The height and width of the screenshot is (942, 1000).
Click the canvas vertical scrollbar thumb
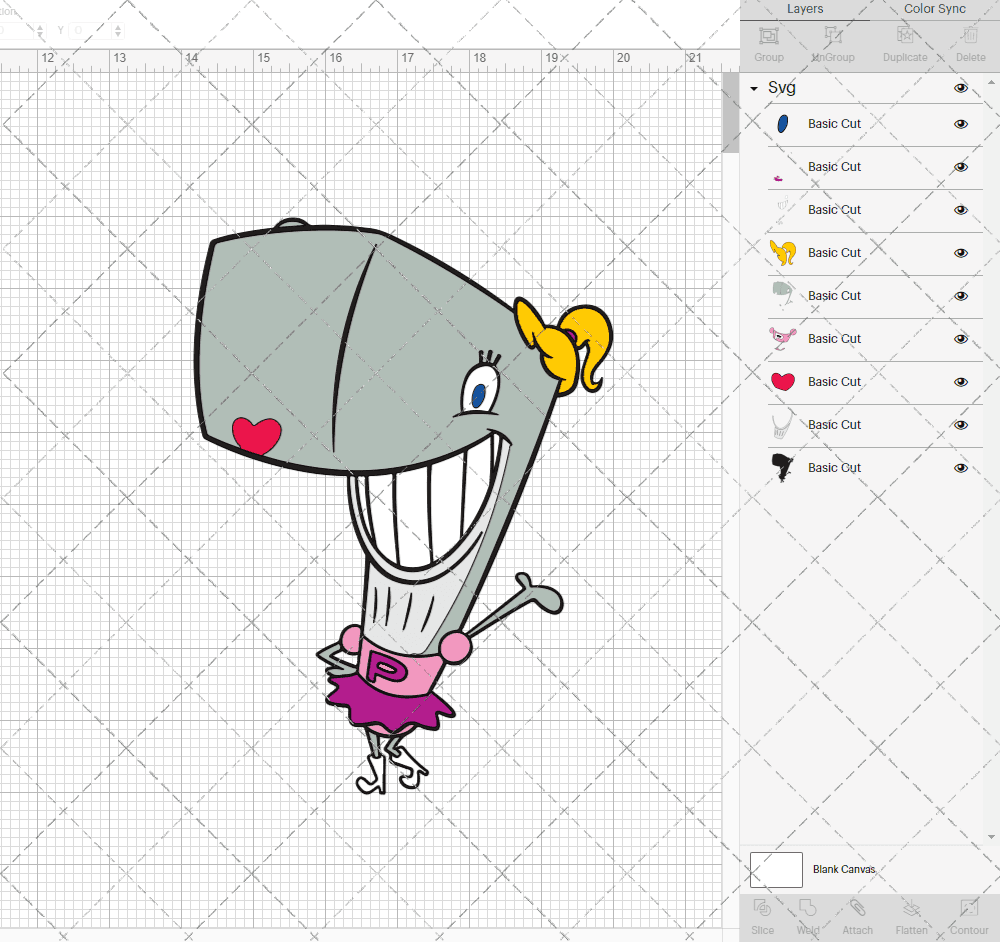(x=730, y=112)
